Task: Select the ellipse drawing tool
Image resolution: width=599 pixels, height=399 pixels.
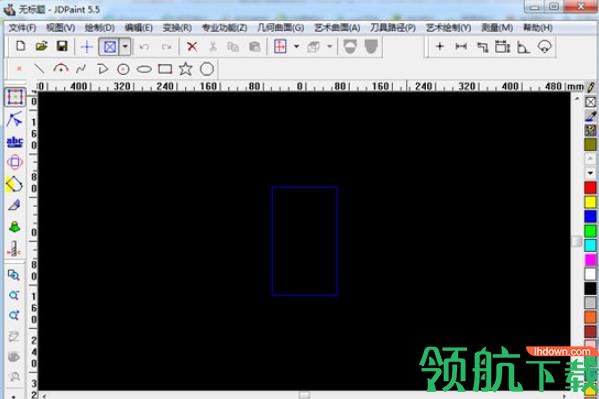Action: (144, 69)
